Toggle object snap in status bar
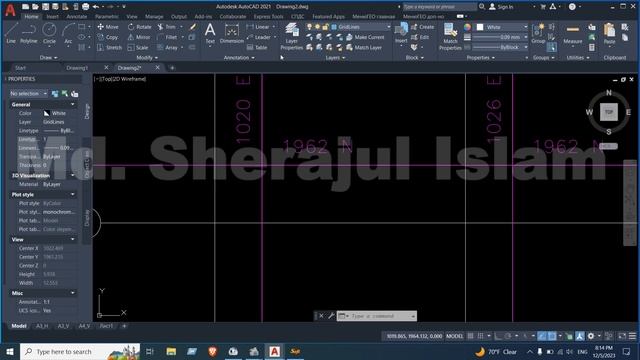Image resolution: width=640 pixels, height=360 pixels. pyautogui.click(x=552, y=336)
